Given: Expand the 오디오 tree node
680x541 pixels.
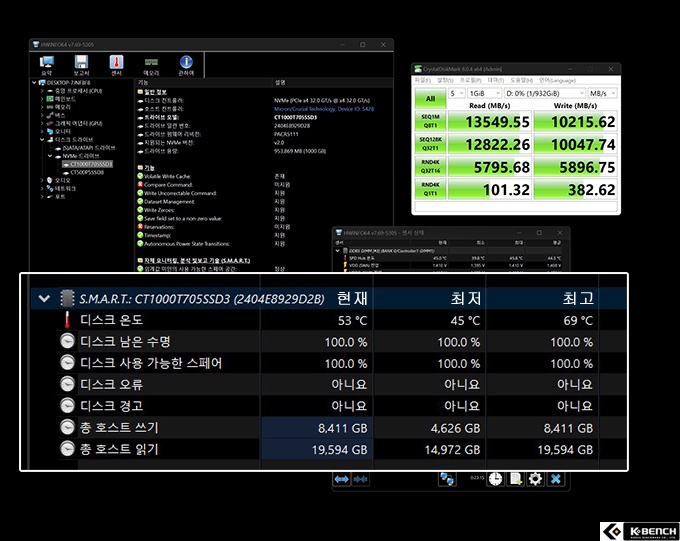Looking at the screenshot, I should point(42,180).
